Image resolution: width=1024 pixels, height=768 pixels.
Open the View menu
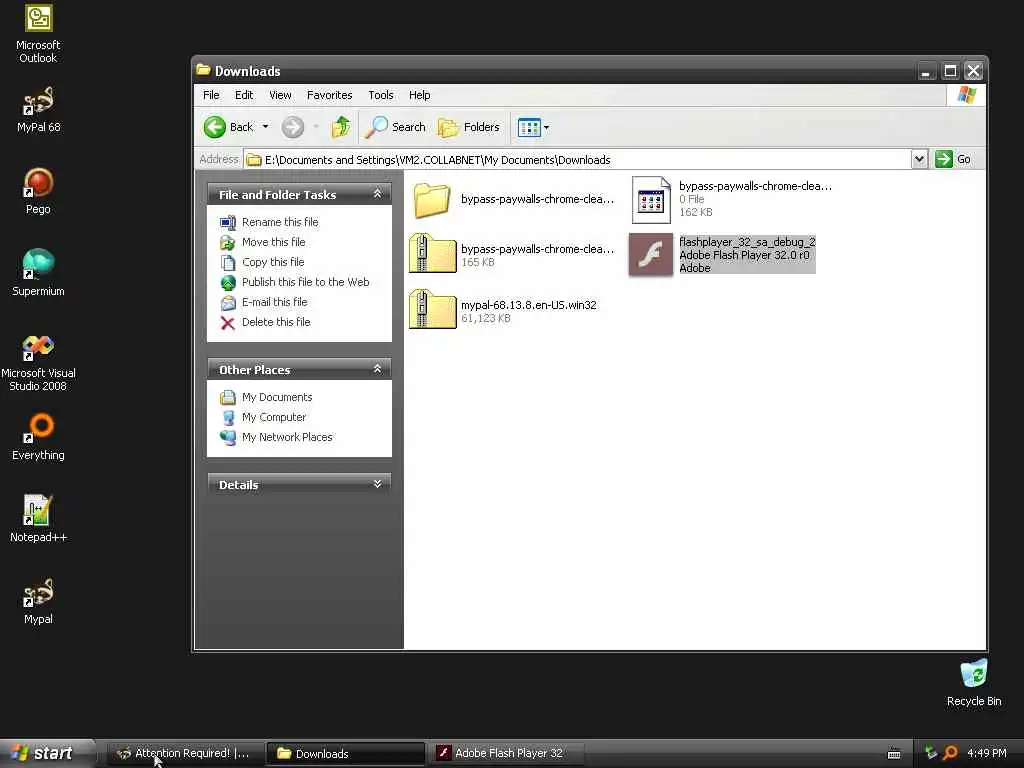(280, 95)
